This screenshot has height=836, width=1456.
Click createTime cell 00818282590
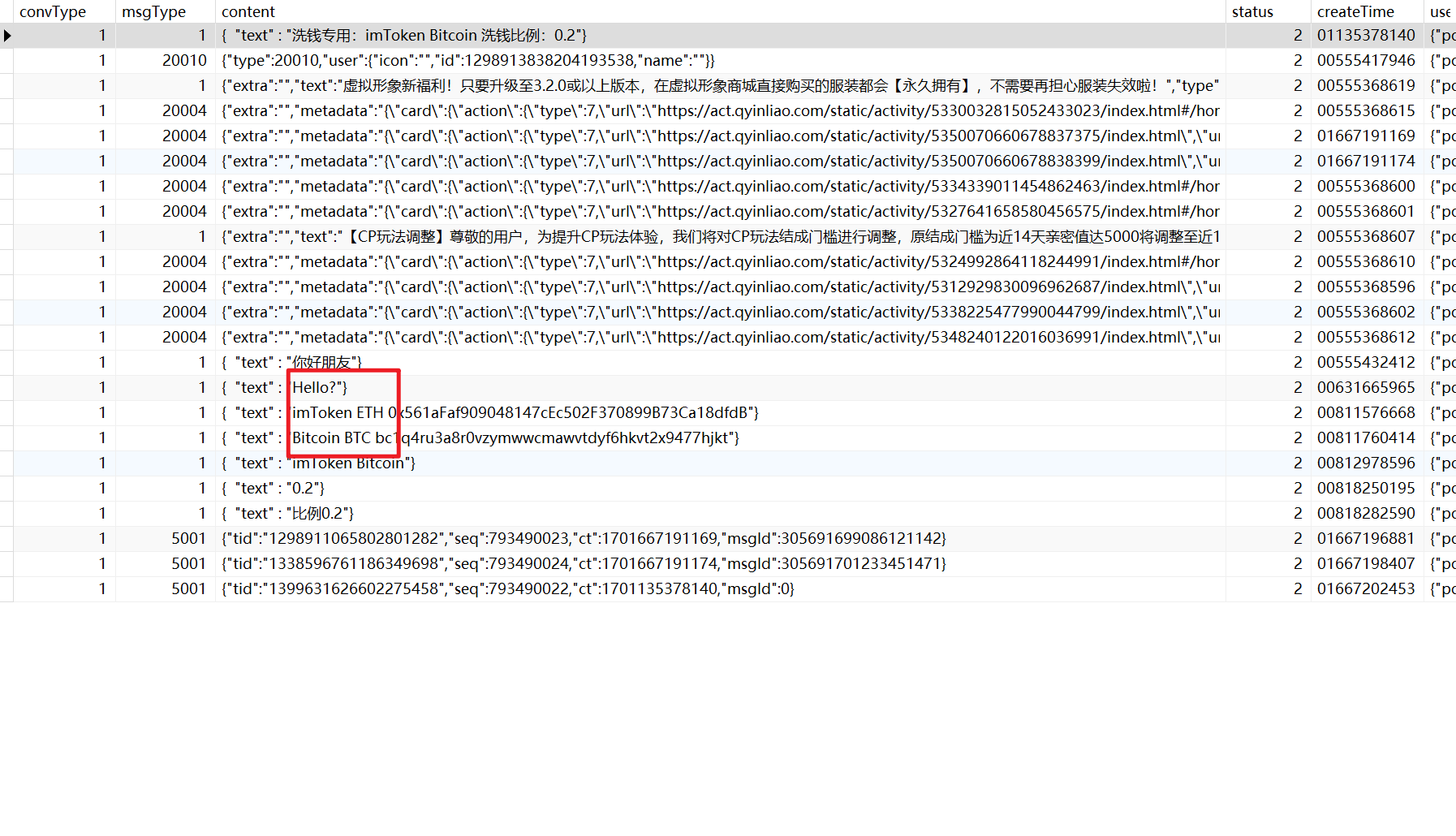pos(1367,514)
